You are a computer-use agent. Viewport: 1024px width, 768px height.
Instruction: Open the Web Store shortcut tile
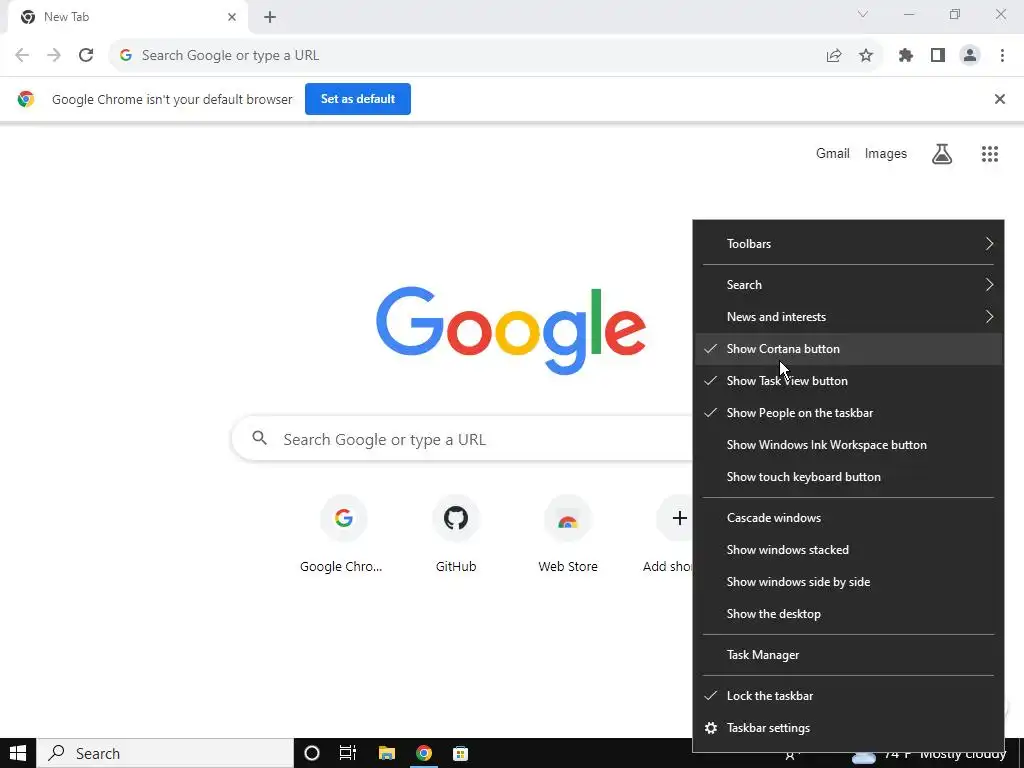pyautogui.click(x=568, y=536)
